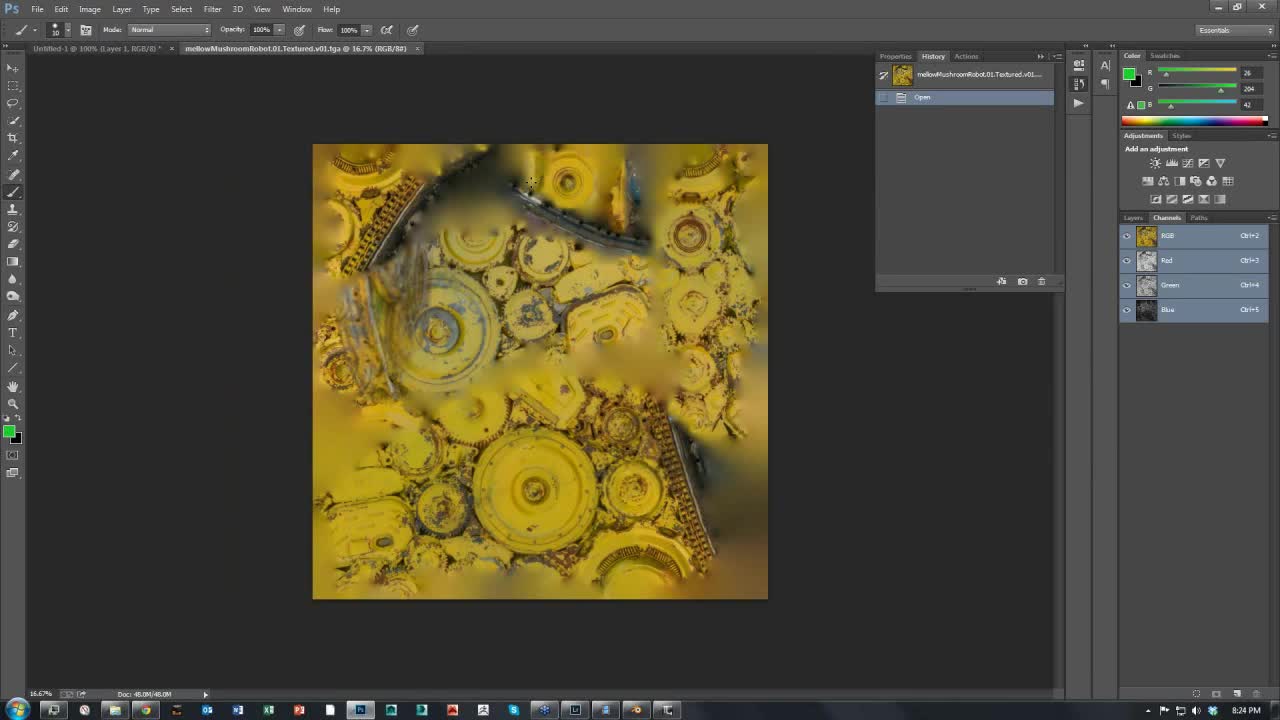Viewport: 1280px width, 720px height.
Task: Open the Essentials workspace dropdown
Action: pos(1236,30)
